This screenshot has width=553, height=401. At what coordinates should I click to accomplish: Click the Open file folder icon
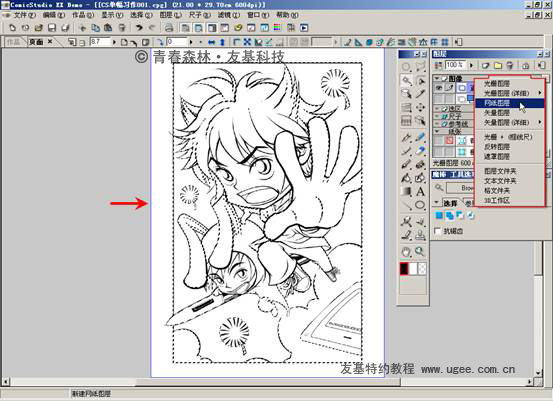[39, 28]
